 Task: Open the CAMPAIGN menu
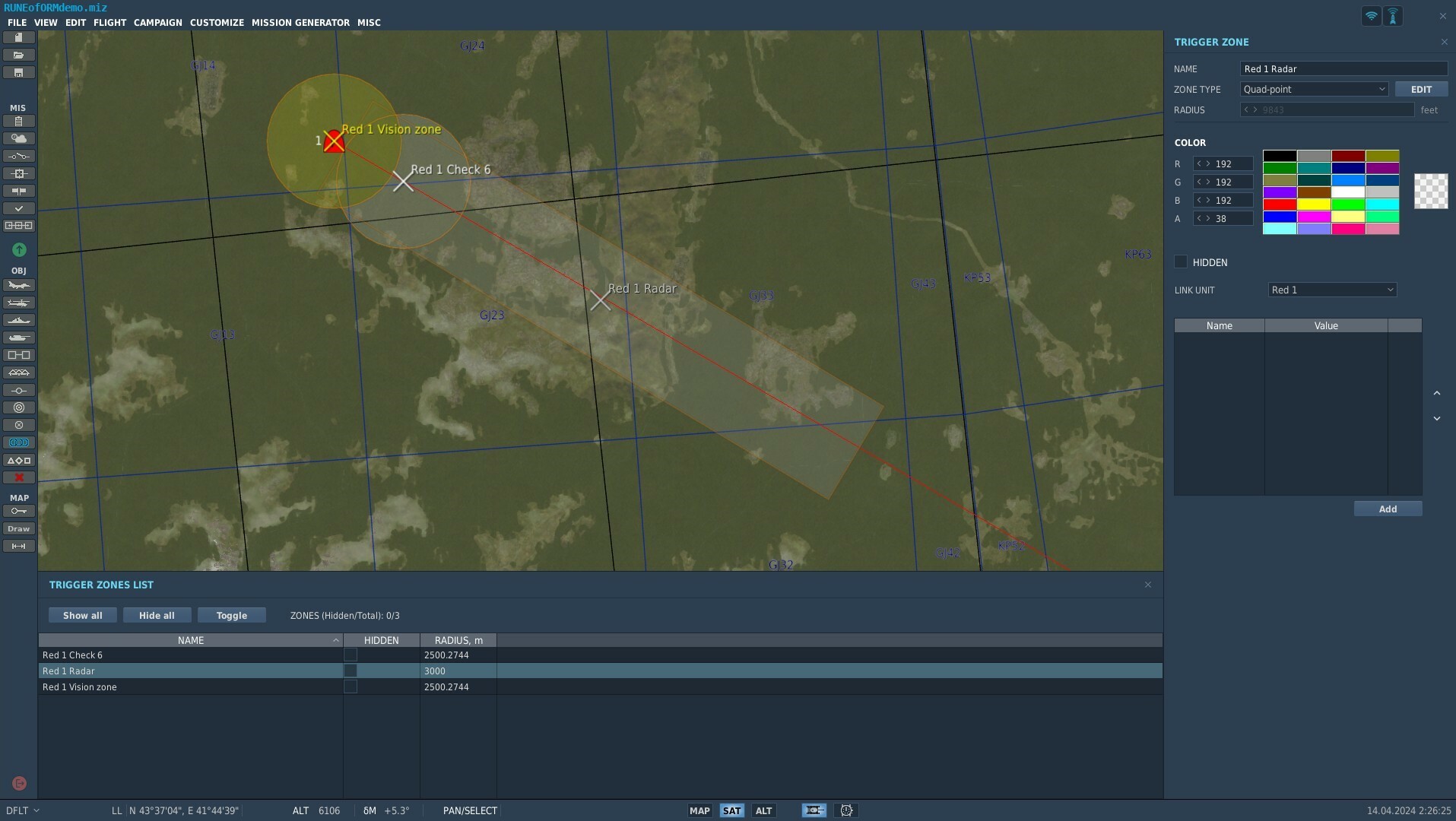click(157, 23)
